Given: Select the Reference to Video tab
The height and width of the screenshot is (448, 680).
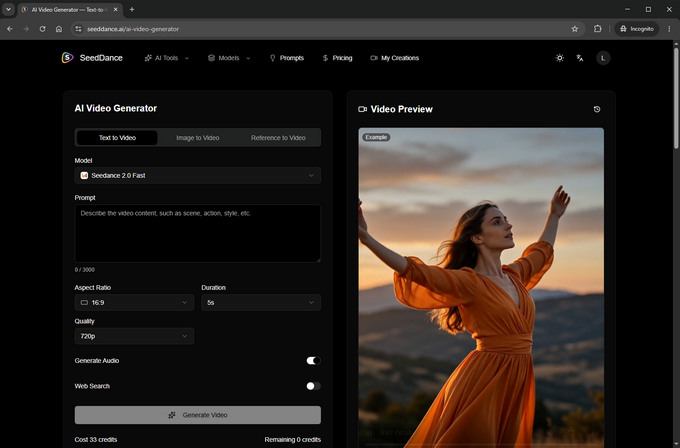Looking at the screenshot, I should coord(278,138).
